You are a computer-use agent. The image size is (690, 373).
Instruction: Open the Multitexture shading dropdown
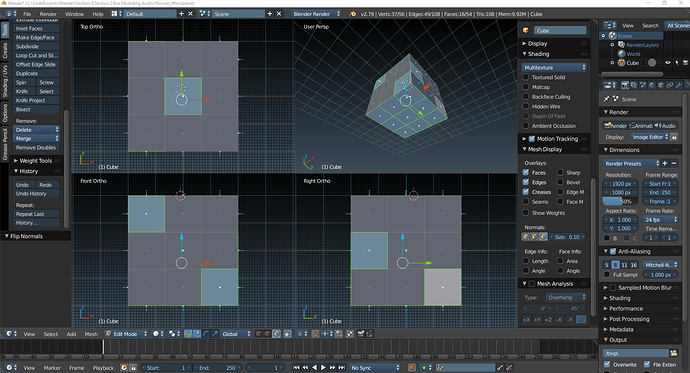coord(554,67)
